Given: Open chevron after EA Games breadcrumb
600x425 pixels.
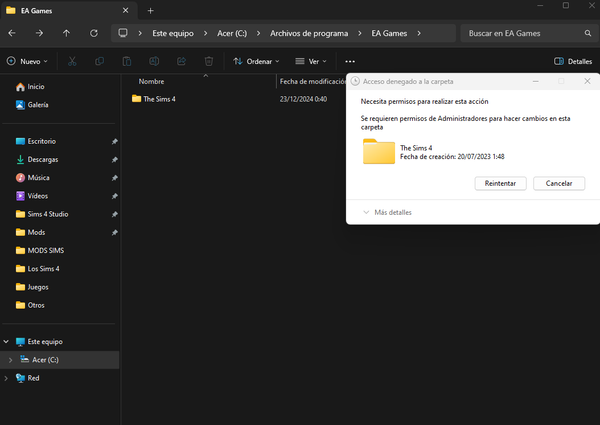Looking at the screenshot, I should click(x=419, y=33).
